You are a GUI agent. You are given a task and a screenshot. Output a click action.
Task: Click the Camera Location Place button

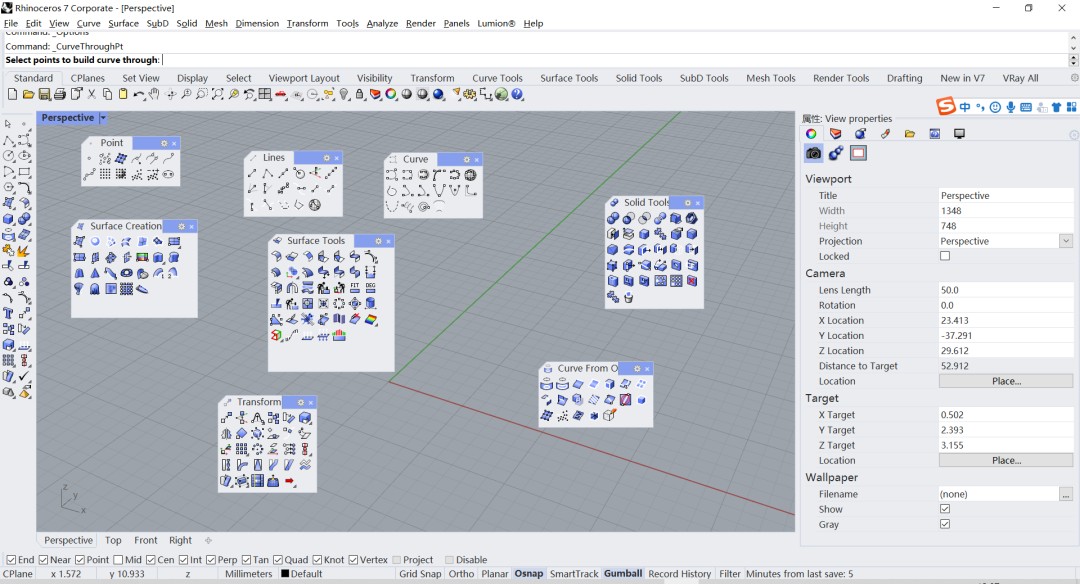click(1006, 381)
